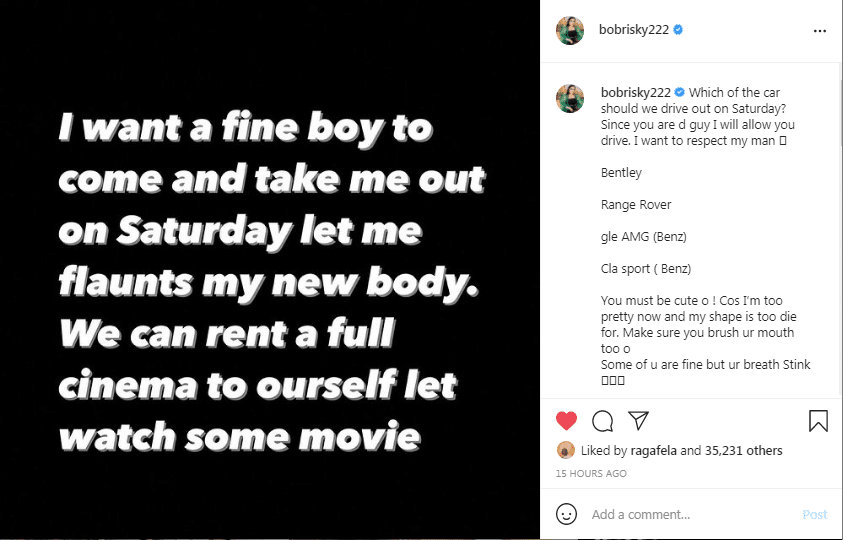Click the "Range Rover" line in the caption
Viewport: 843px width, 540px height.
636,205
